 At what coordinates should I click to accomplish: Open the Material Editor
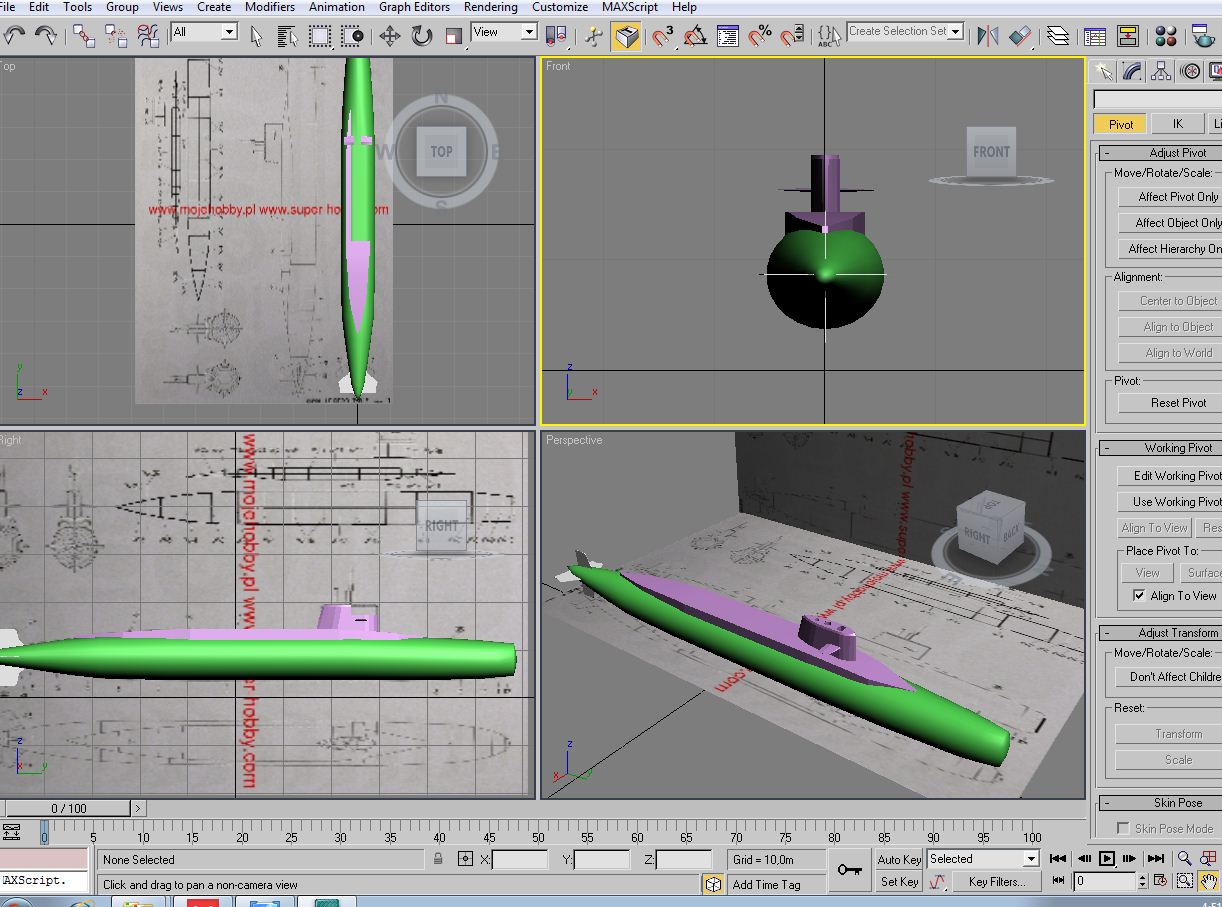click(1166, 36)
